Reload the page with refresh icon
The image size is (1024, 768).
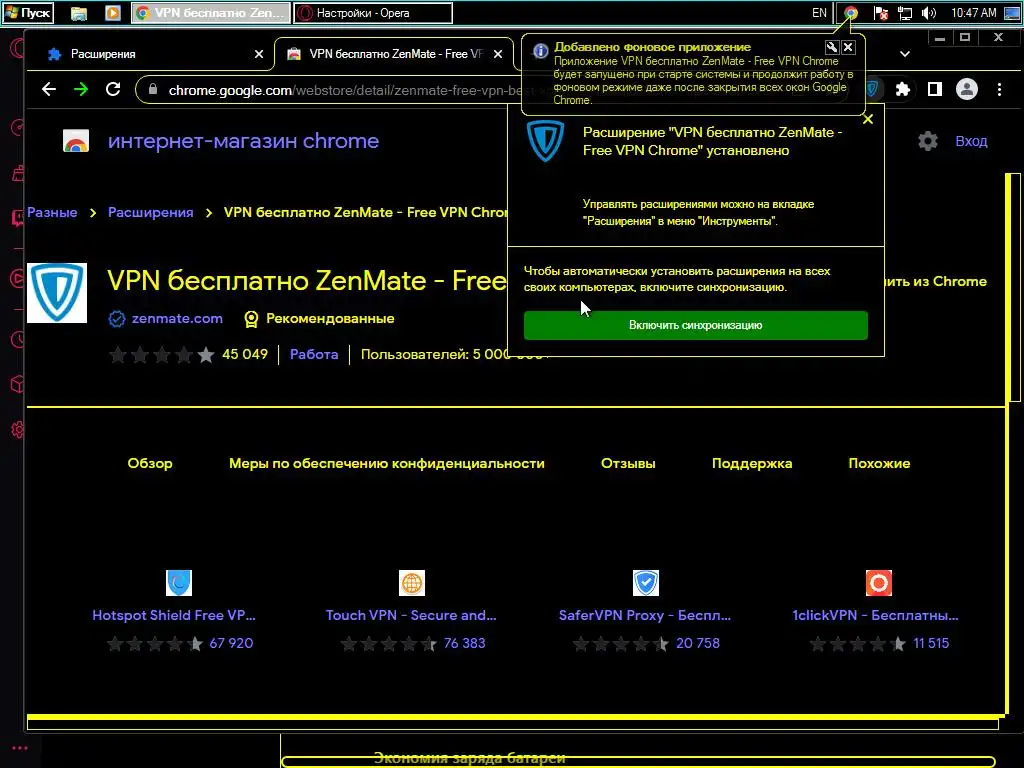click(113, 89)
